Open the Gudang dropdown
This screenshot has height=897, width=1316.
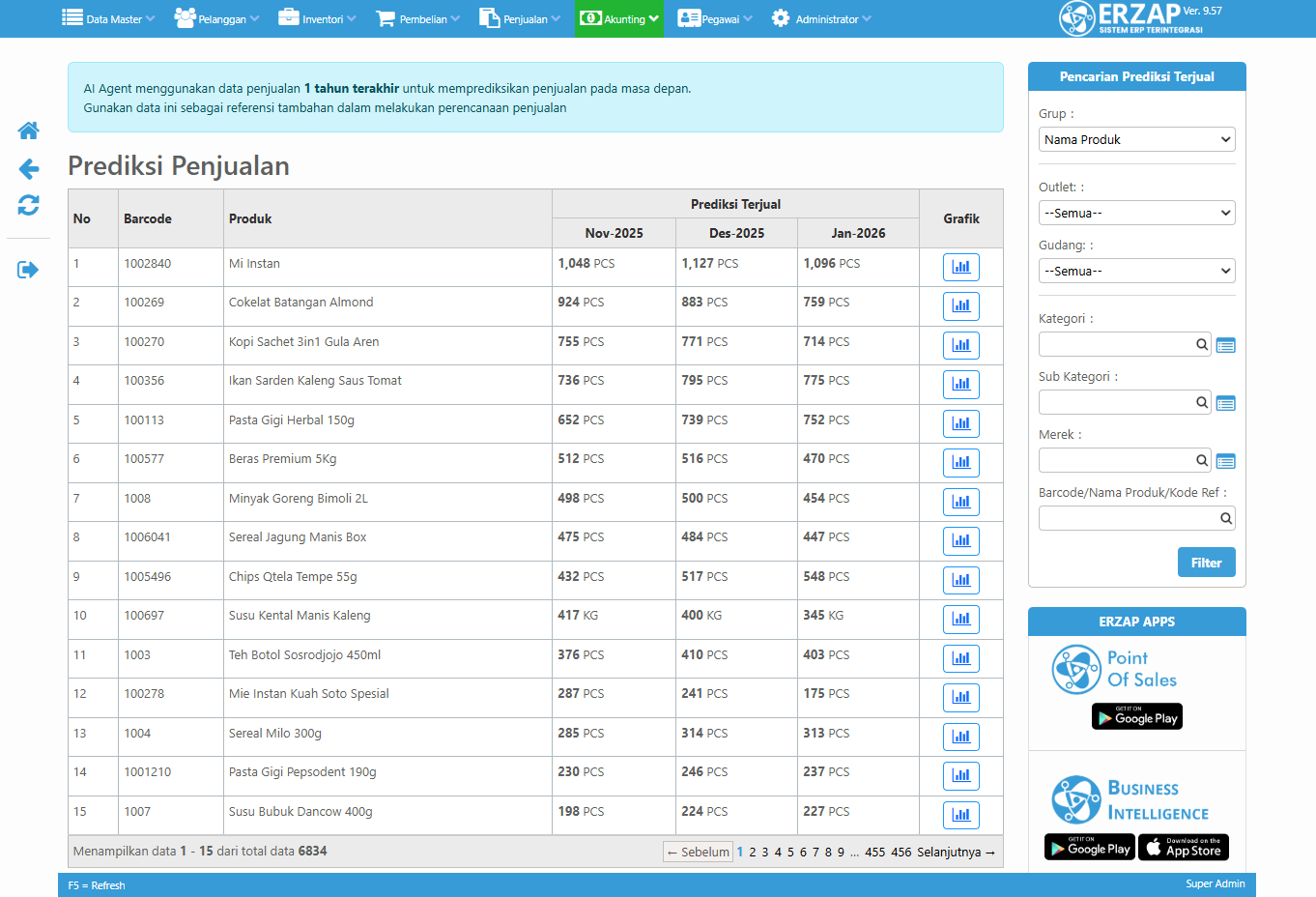coord(1136,271)
